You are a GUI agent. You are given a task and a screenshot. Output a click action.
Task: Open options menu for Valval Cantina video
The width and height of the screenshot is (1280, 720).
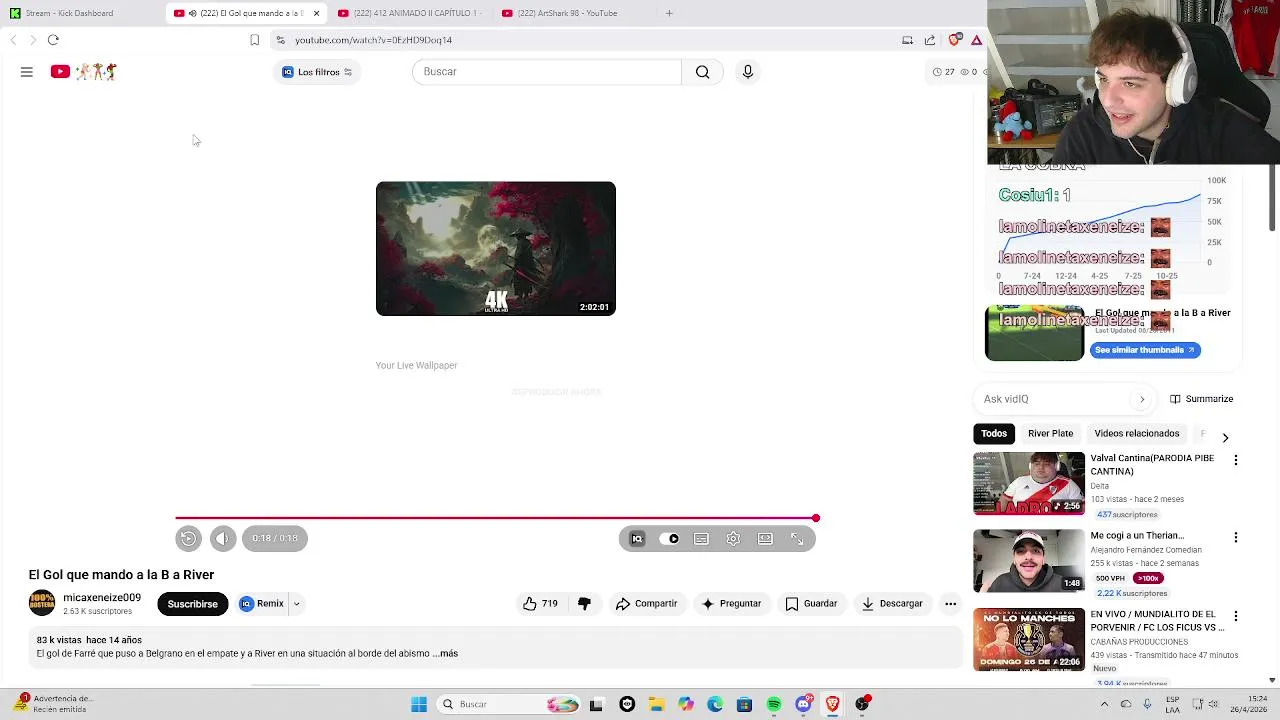coord(1236,460)
